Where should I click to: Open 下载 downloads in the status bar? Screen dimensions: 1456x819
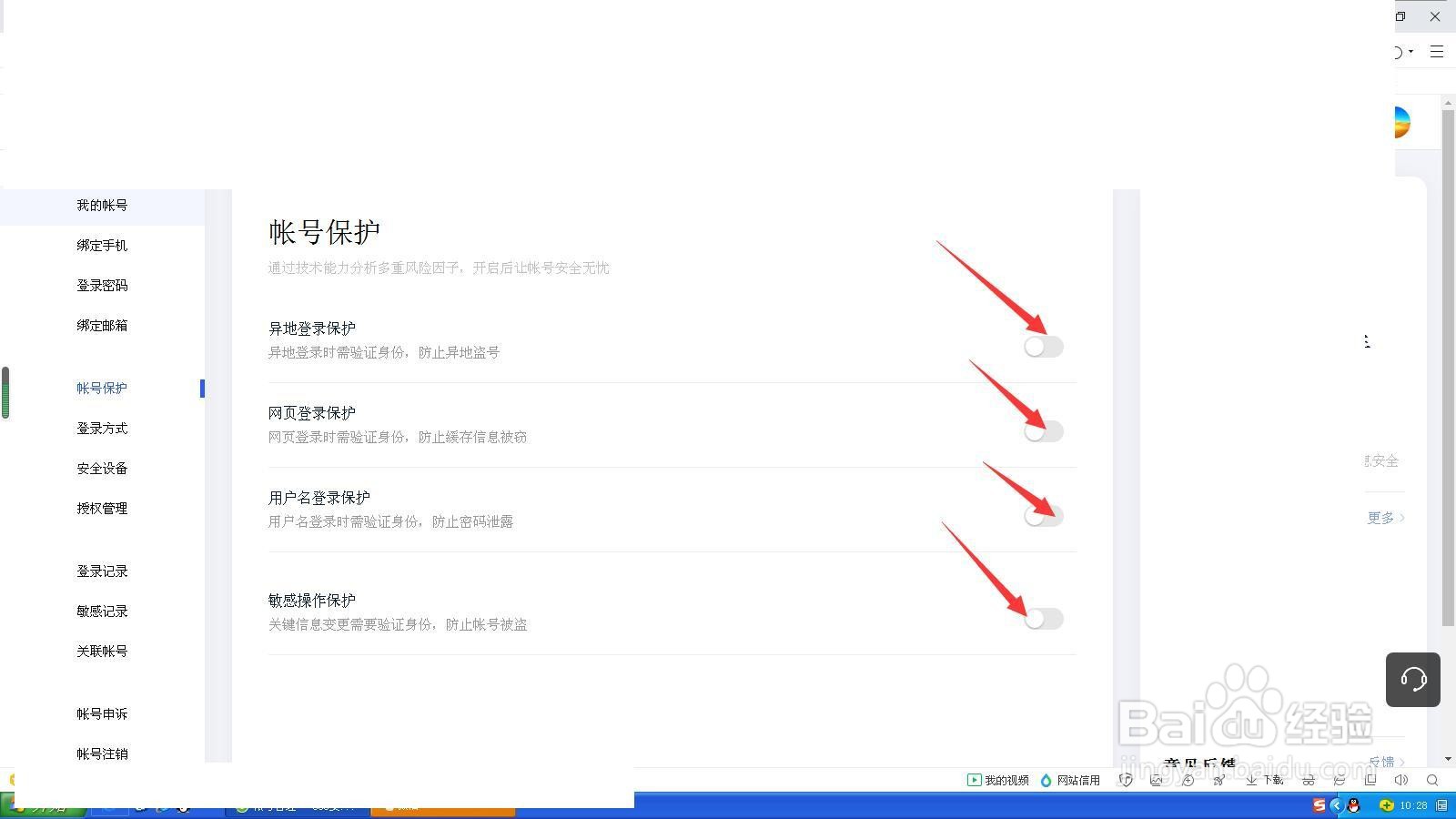(x=1264, y=780)
